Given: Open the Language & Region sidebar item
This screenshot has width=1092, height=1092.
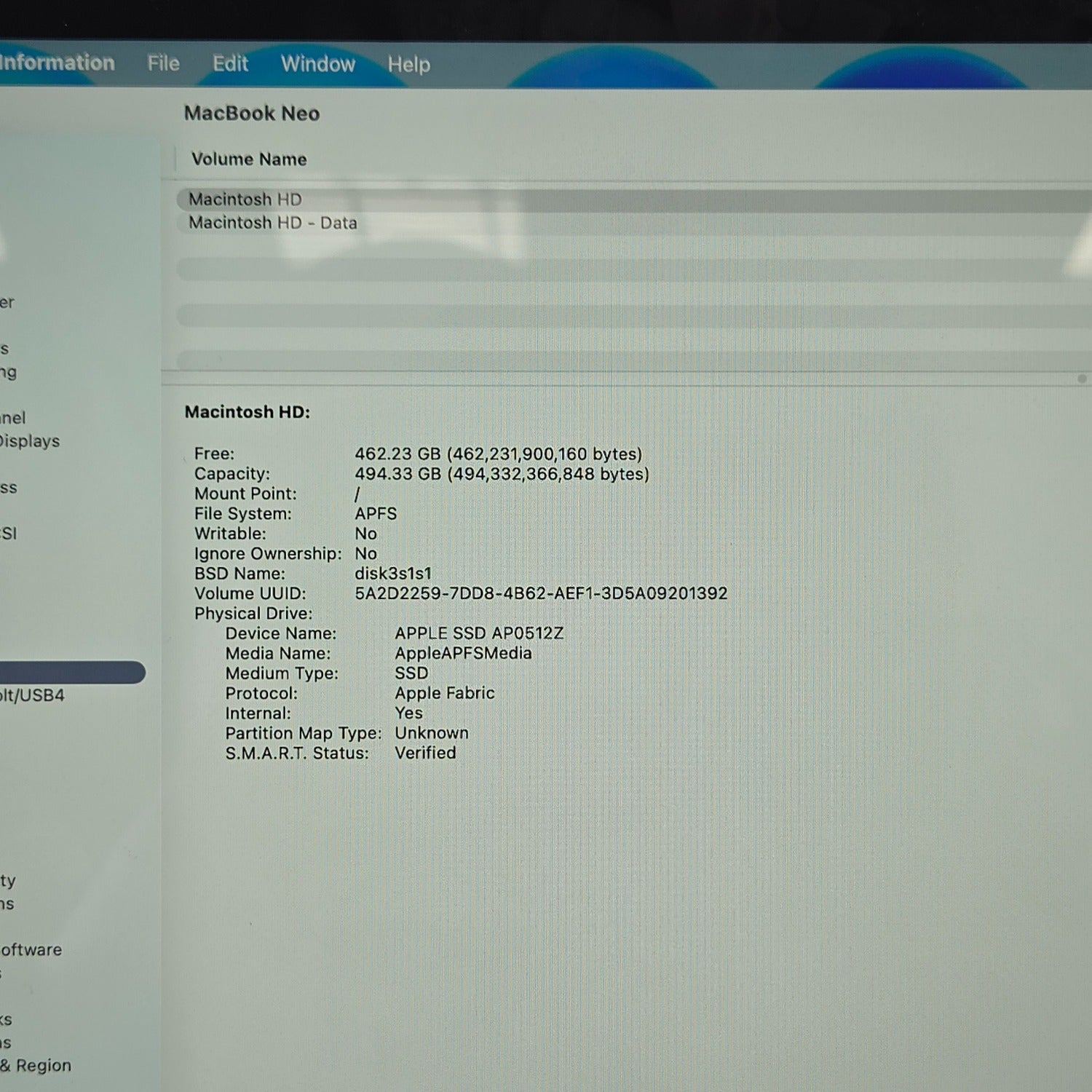Looking at the screenshot, I should [x=36, y=1066].
